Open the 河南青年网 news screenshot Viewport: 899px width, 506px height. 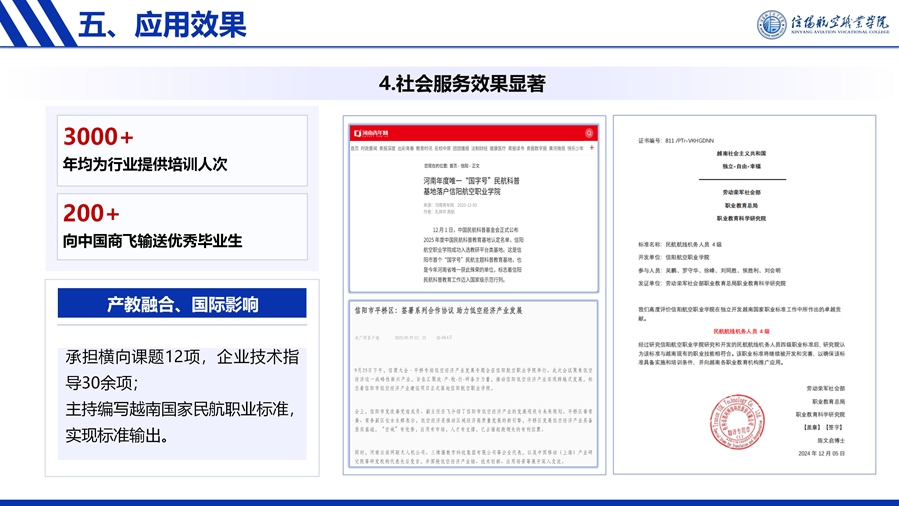tap(474, 209)
